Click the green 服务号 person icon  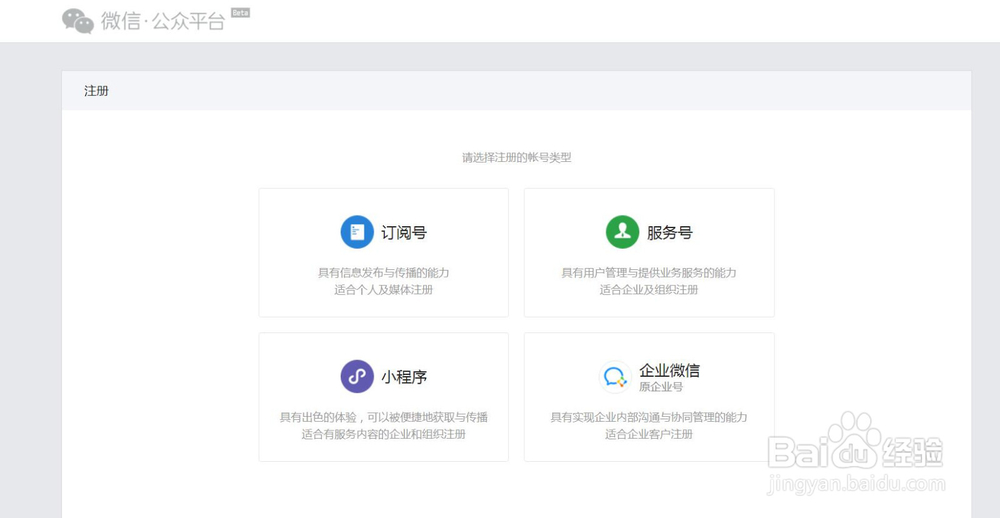tap(622, 232)
